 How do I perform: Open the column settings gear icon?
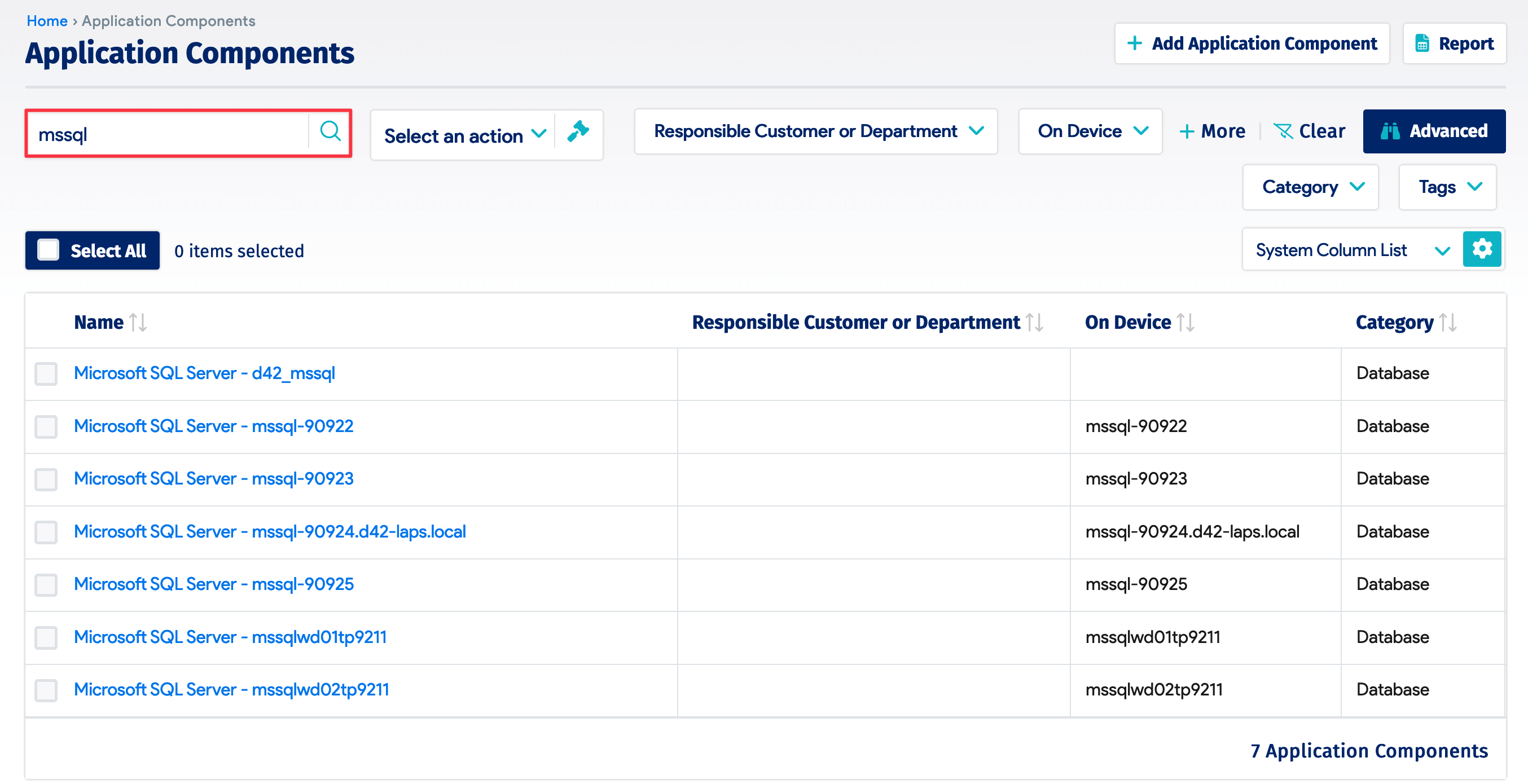tap(1482, 249)
